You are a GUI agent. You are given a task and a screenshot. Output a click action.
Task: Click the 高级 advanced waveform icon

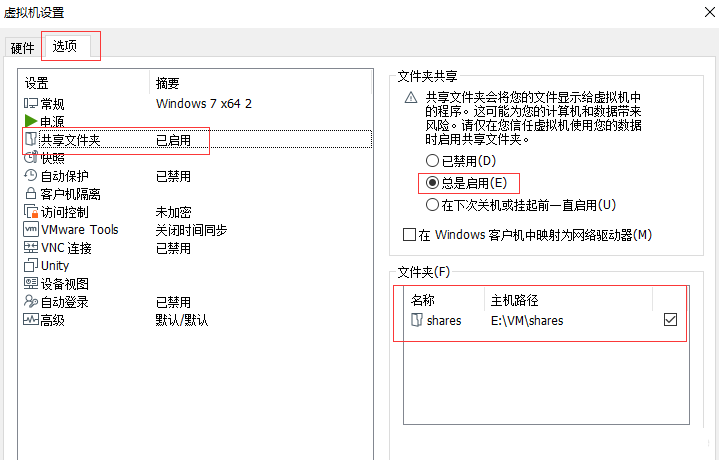(31, 320)
